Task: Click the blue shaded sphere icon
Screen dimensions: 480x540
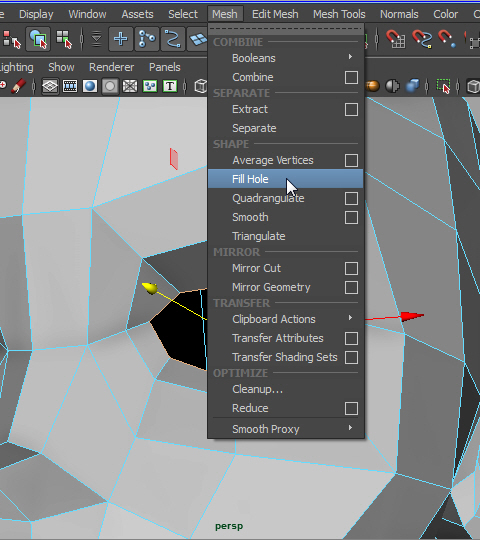Action: pyautogui.click(x=90, y=86)
